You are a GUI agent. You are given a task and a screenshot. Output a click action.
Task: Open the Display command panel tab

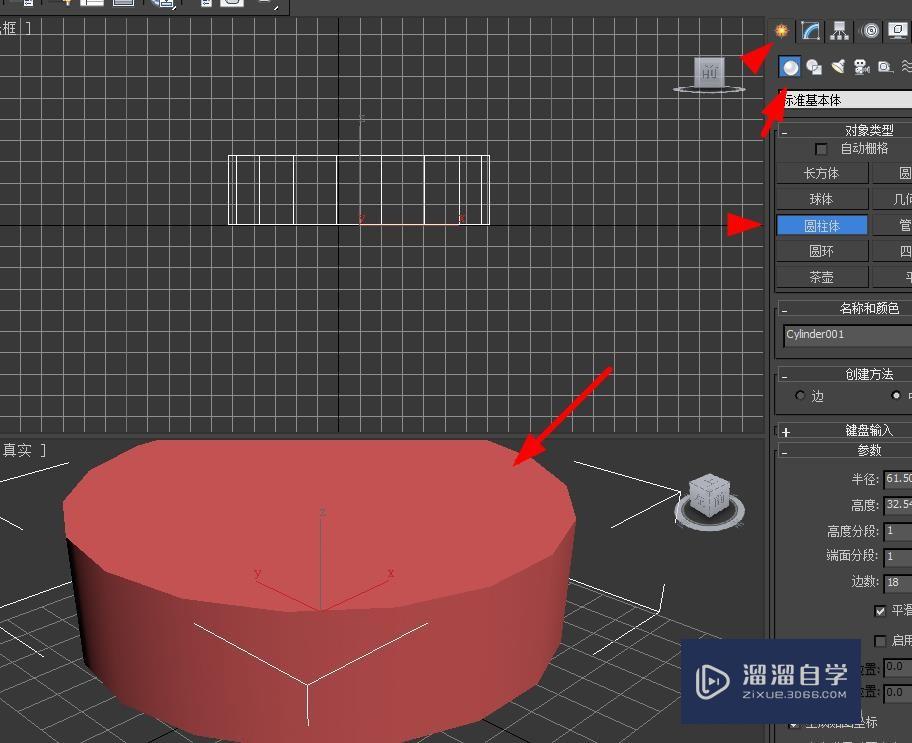click(898, 30)
